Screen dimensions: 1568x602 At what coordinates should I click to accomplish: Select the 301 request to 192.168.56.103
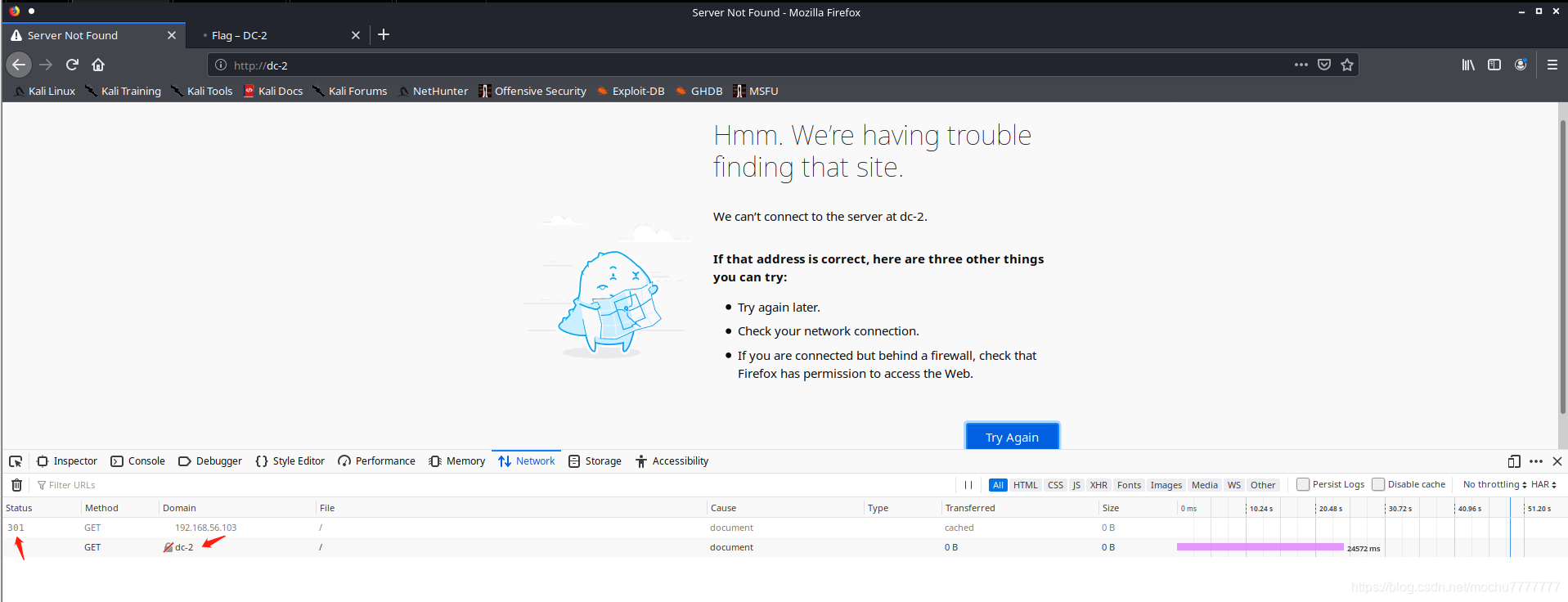784,528
